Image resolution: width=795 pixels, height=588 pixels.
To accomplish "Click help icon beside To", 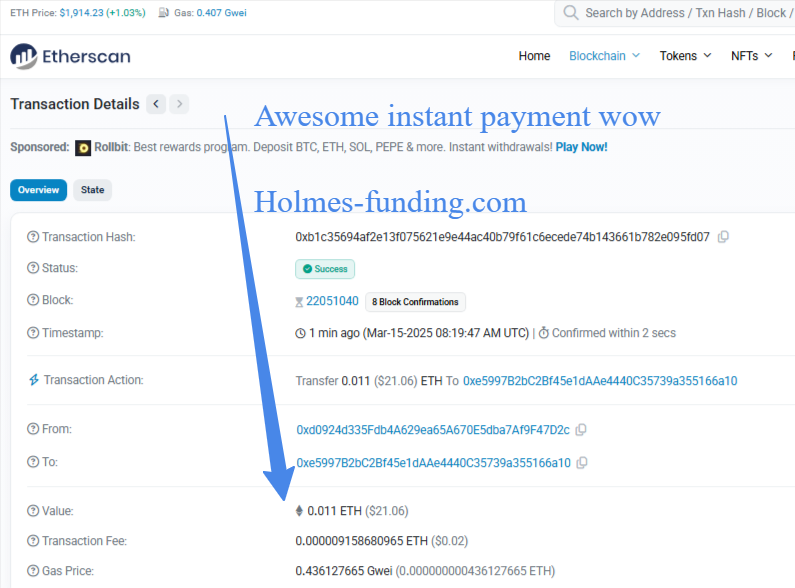I will (x=33, y=462).
